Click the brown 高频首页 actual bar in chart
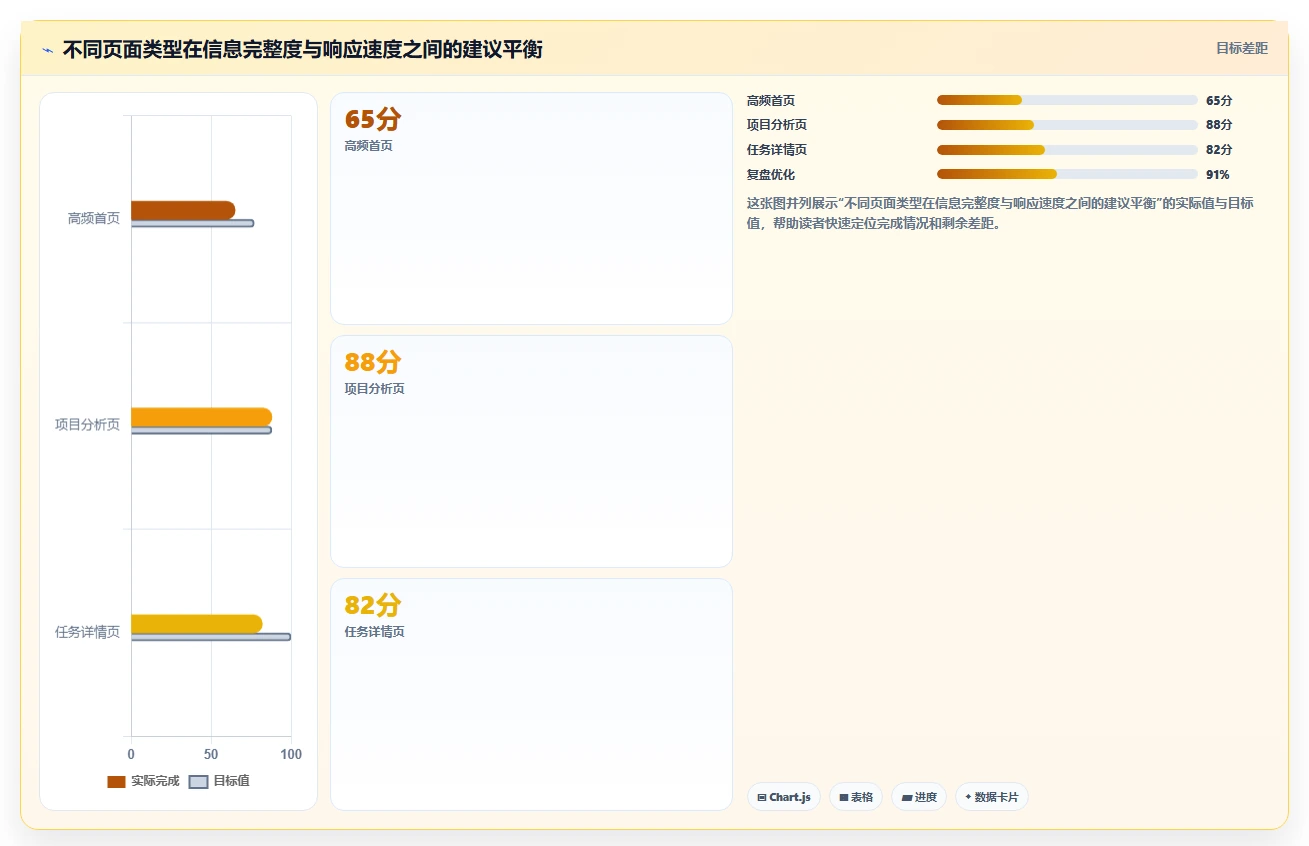Image resolution: width=1309 pixels, height=846 pixels. pos(183,210)
